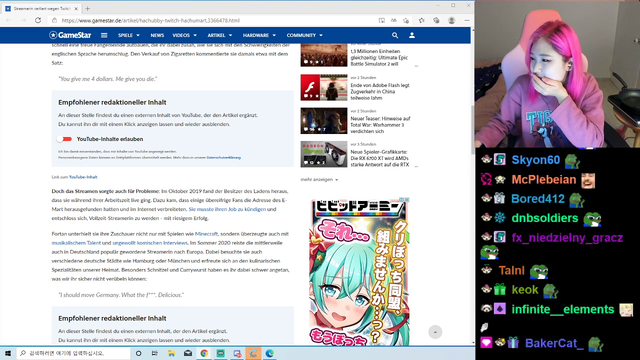Viewport: 640px width, 360px height.
Task: Reload the page with the browser refresh button
Action: click(38, 20)
